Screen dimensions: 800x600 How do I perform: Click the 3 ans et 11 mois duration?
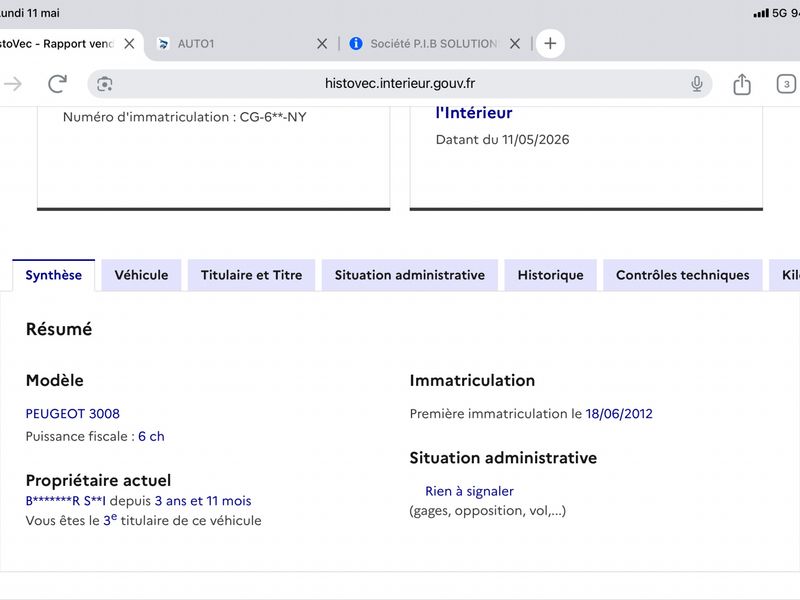203,501
